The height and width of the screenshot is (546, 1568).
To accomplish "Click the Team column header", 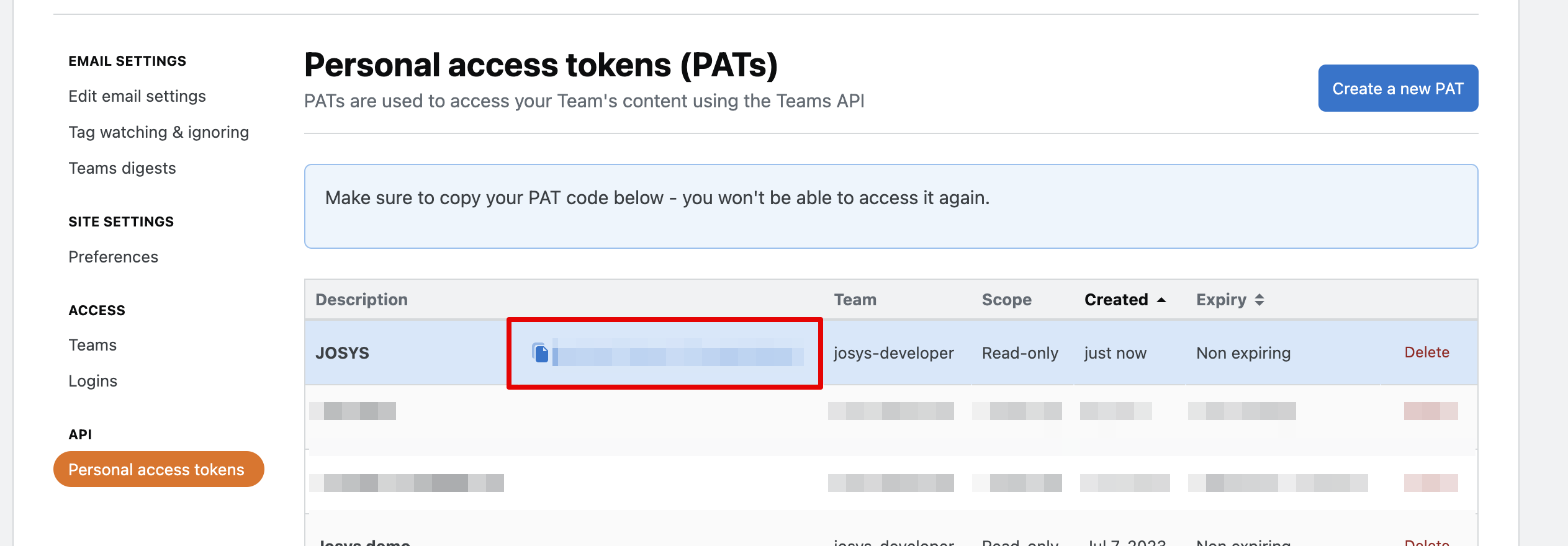I will point(855,300).
